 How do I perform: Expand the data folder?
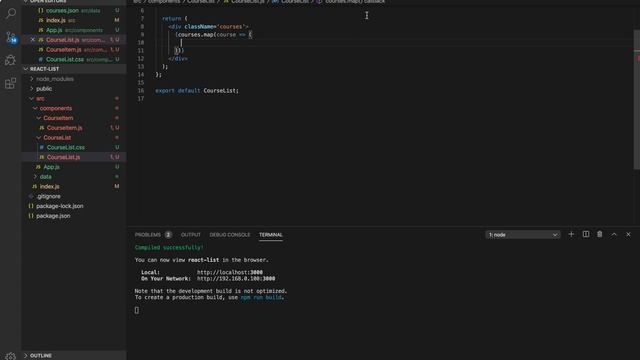[73, 177]
